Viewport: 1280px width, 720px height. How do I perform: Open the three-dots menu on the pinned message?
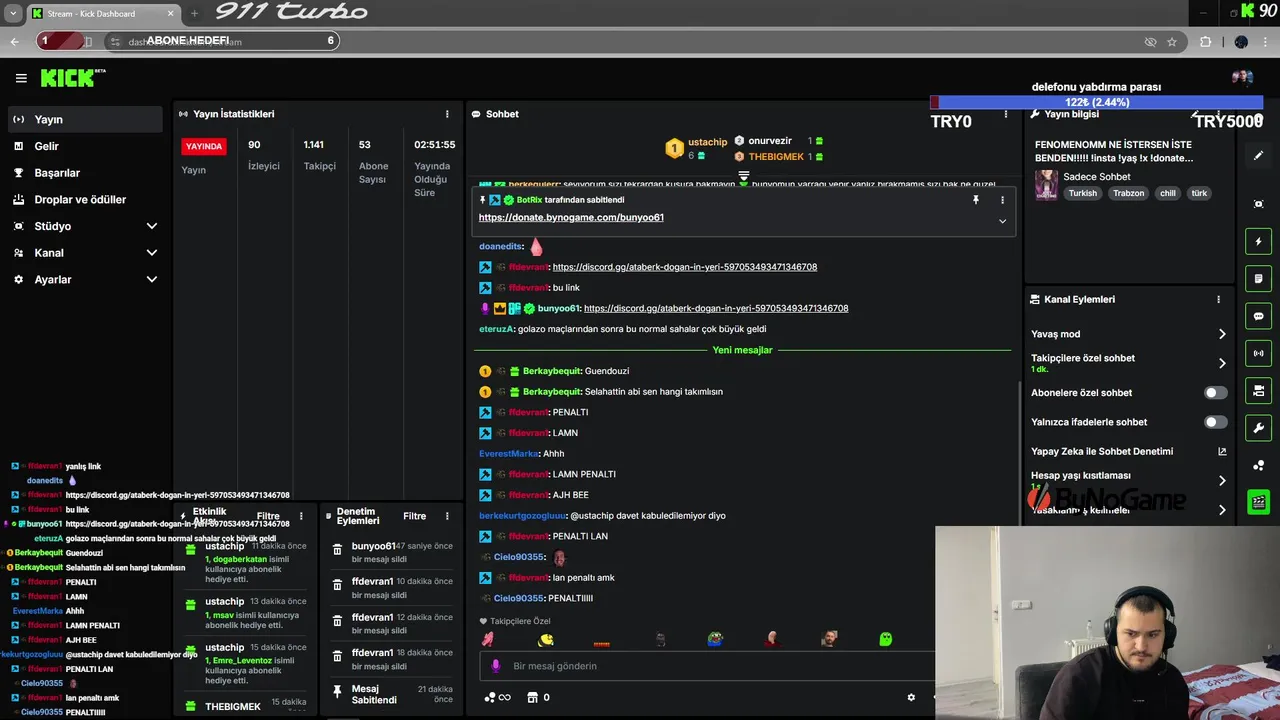click(1002, 200)
